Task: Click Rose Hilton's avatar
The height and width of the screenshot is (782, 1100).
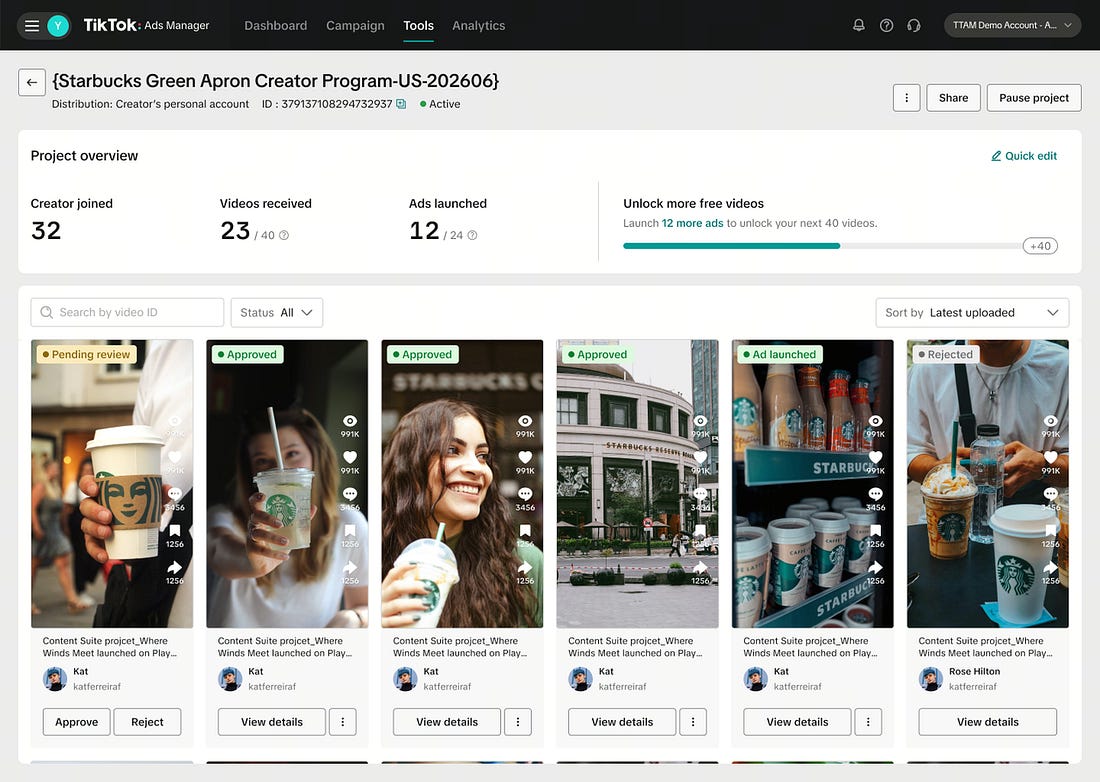Action: (931, 678)
